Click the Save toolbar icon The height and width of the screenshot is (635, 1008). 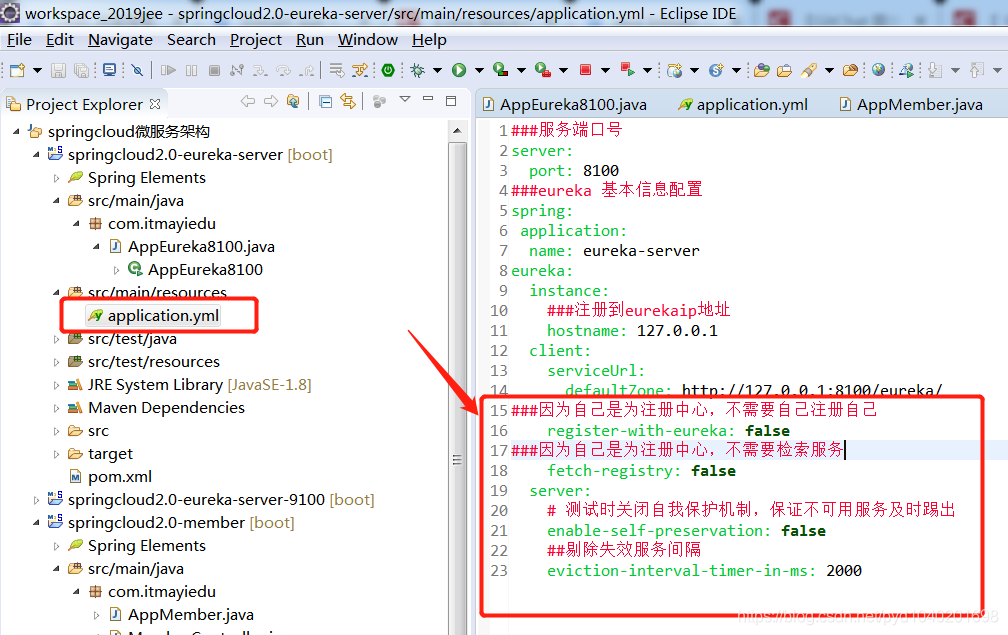coord(58,70)
